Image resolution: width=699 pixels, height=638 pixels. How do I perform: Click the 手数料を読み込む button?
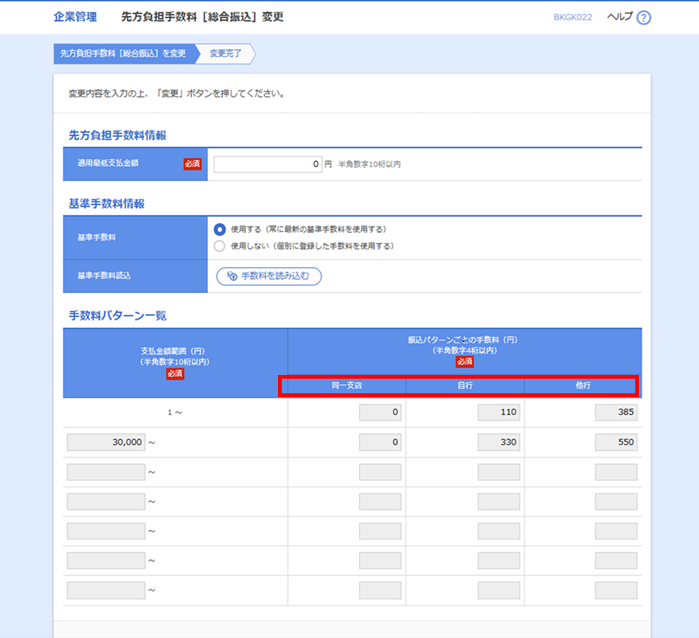point(269,276)
